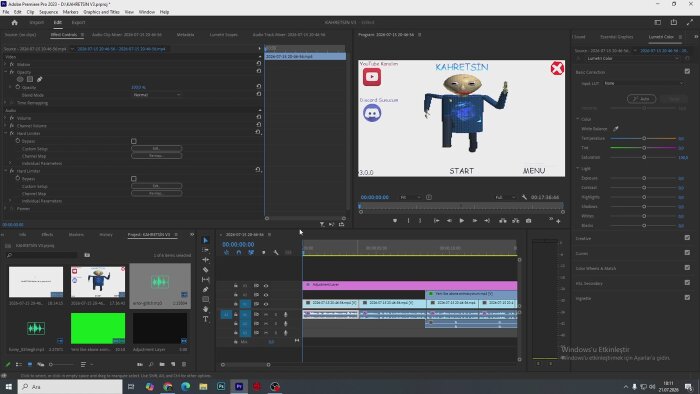Select the Razor tool

coord(205,270)
